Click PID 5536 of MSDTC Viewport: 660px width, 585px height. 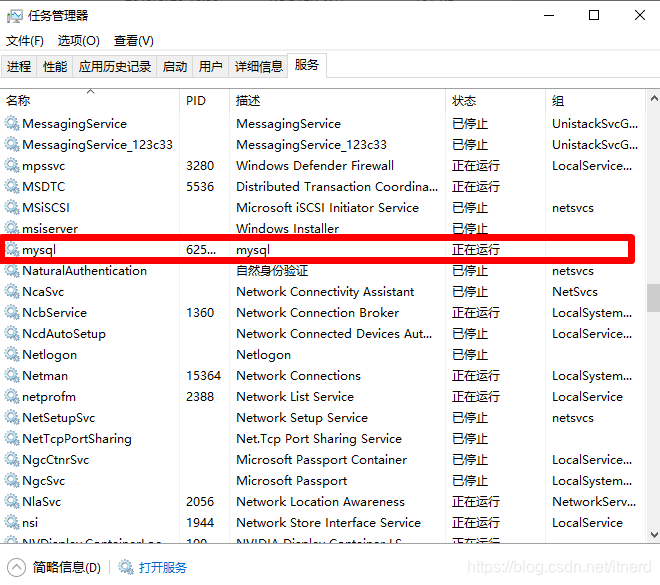click(200, 186)
